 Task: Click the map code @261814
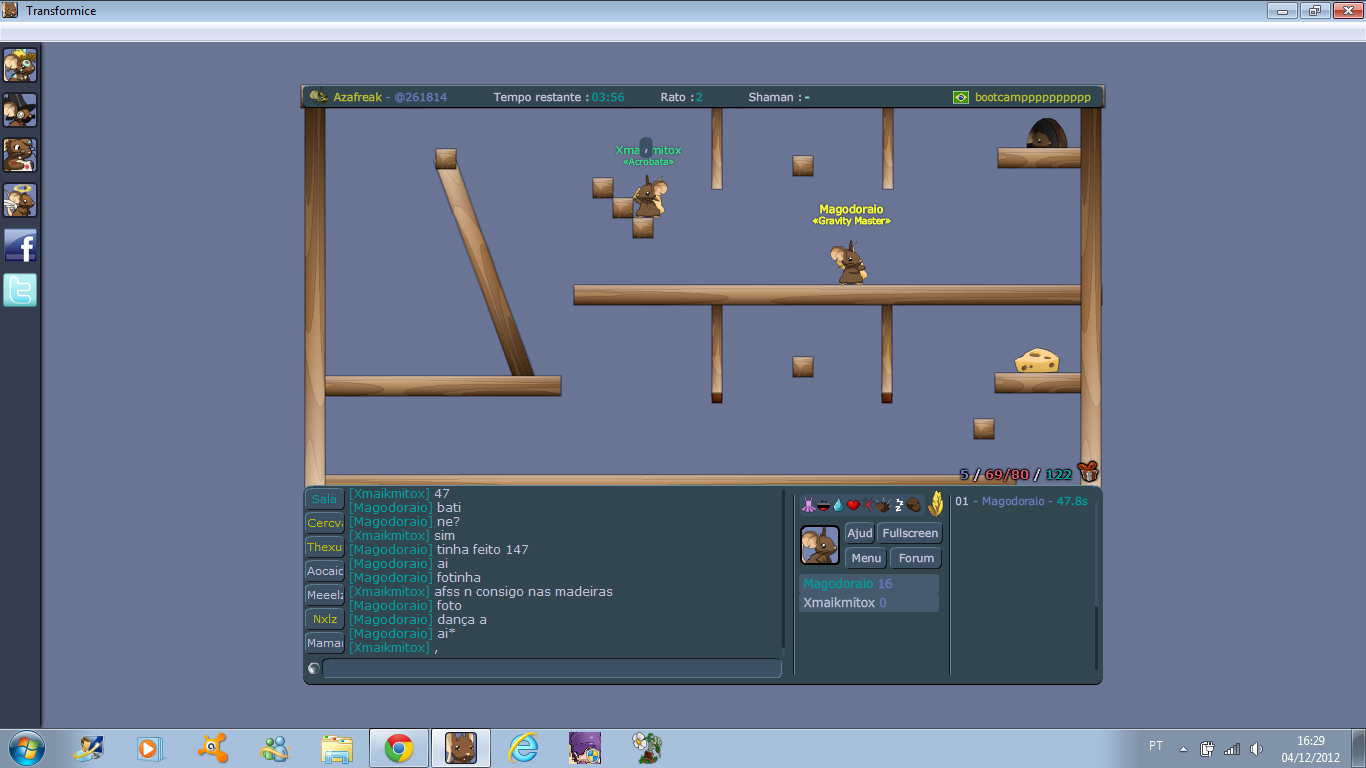[420, 97]
